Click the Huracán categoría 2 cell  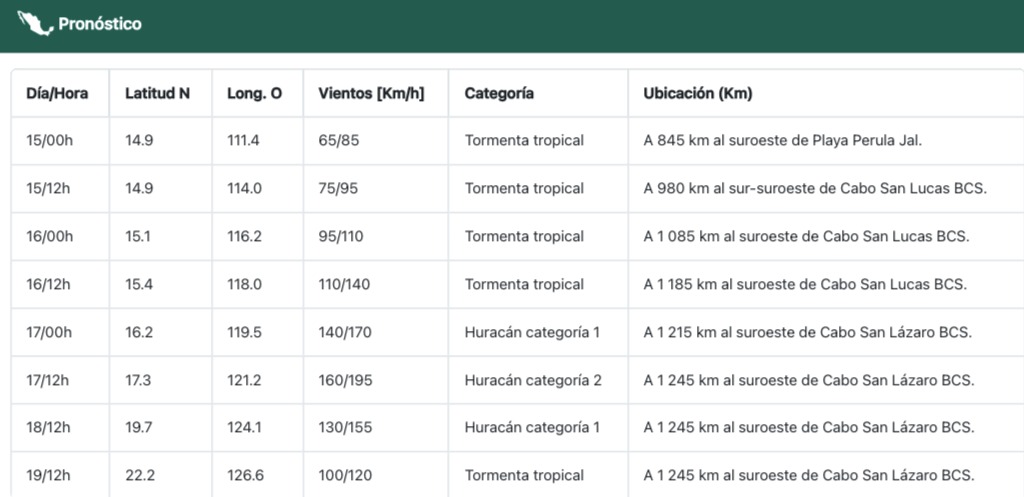click(x=534, y=380)
